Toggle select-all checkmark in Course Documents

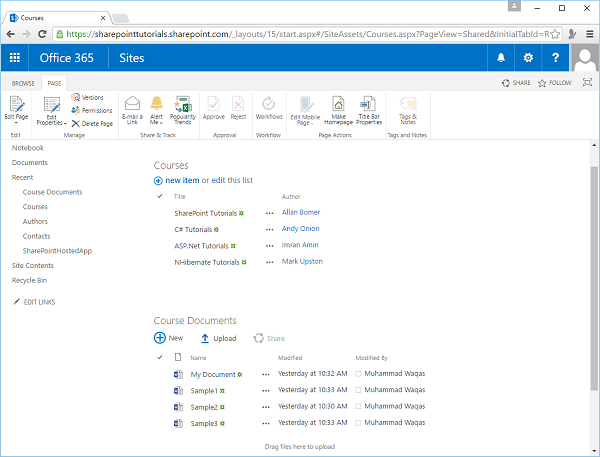tap(160, 357)
